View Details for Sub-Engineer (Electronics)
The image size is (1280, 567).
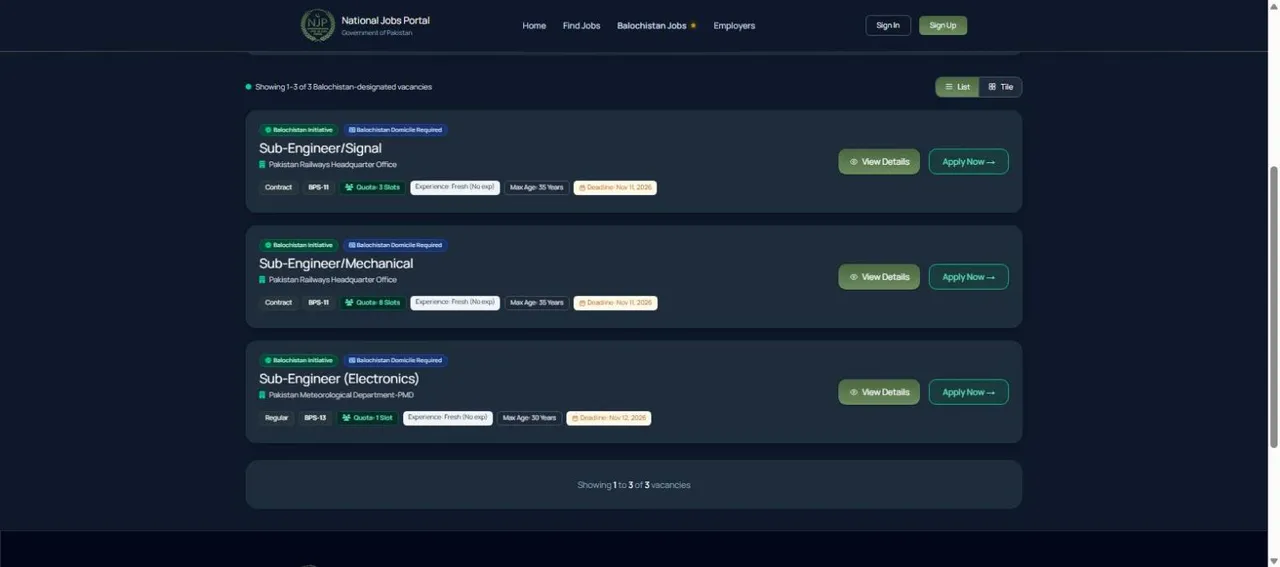[x=879, y=392]
